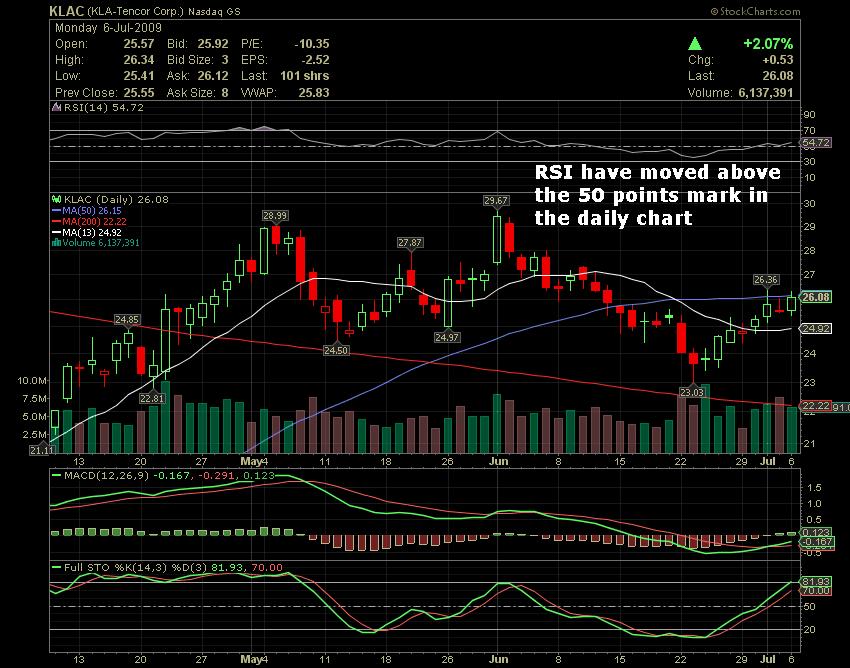Click the Chg value +0.53
This screenshot has height=668, width=850.
point(777,60)
